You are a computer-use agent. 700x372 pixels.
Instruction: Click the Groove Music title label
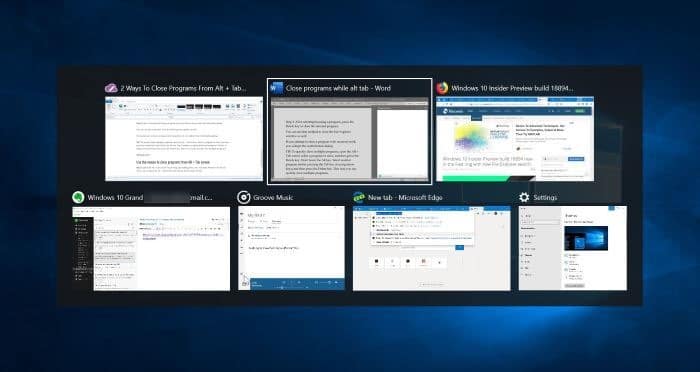tap(273, 197)
